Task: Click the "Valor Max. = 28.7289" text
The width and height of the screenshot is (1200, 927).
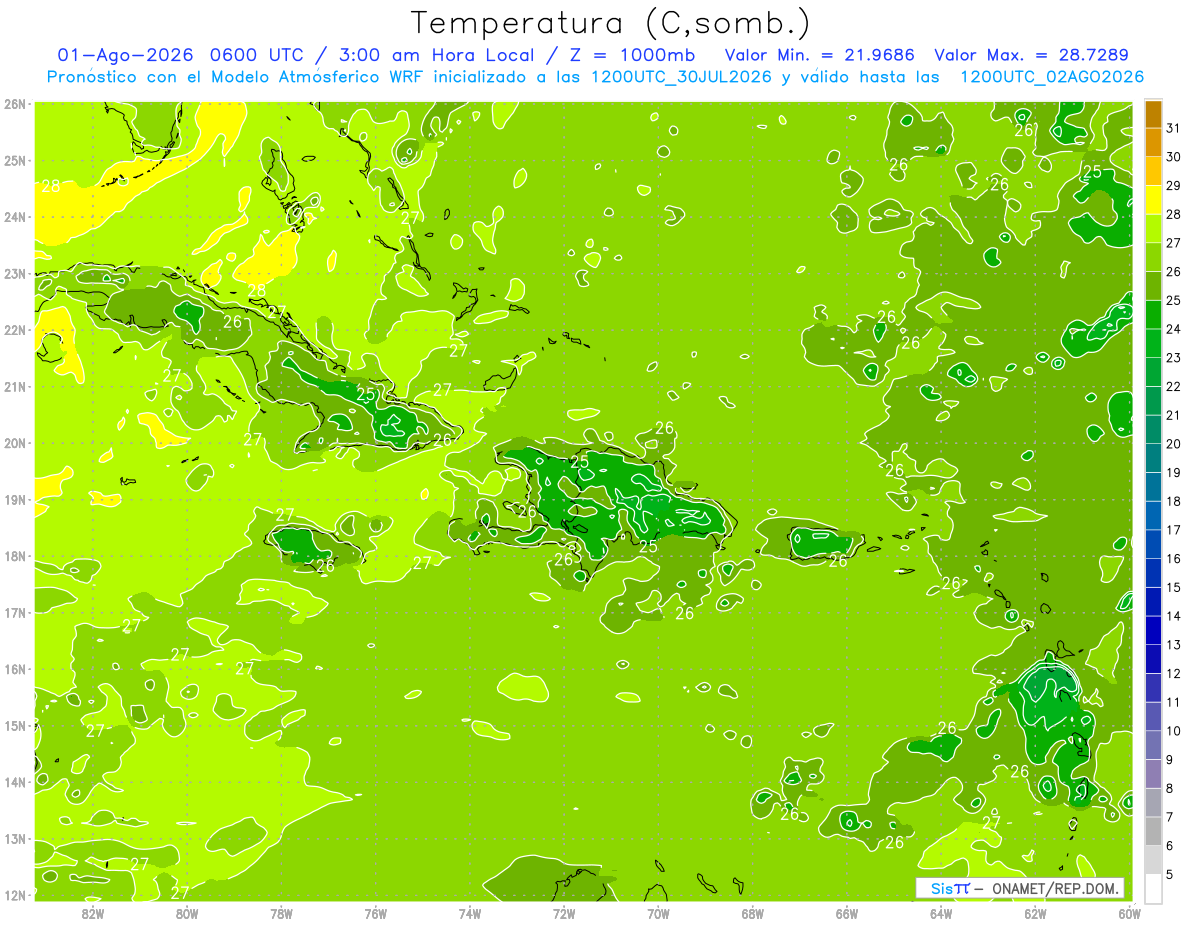Action: (1032, 55)
